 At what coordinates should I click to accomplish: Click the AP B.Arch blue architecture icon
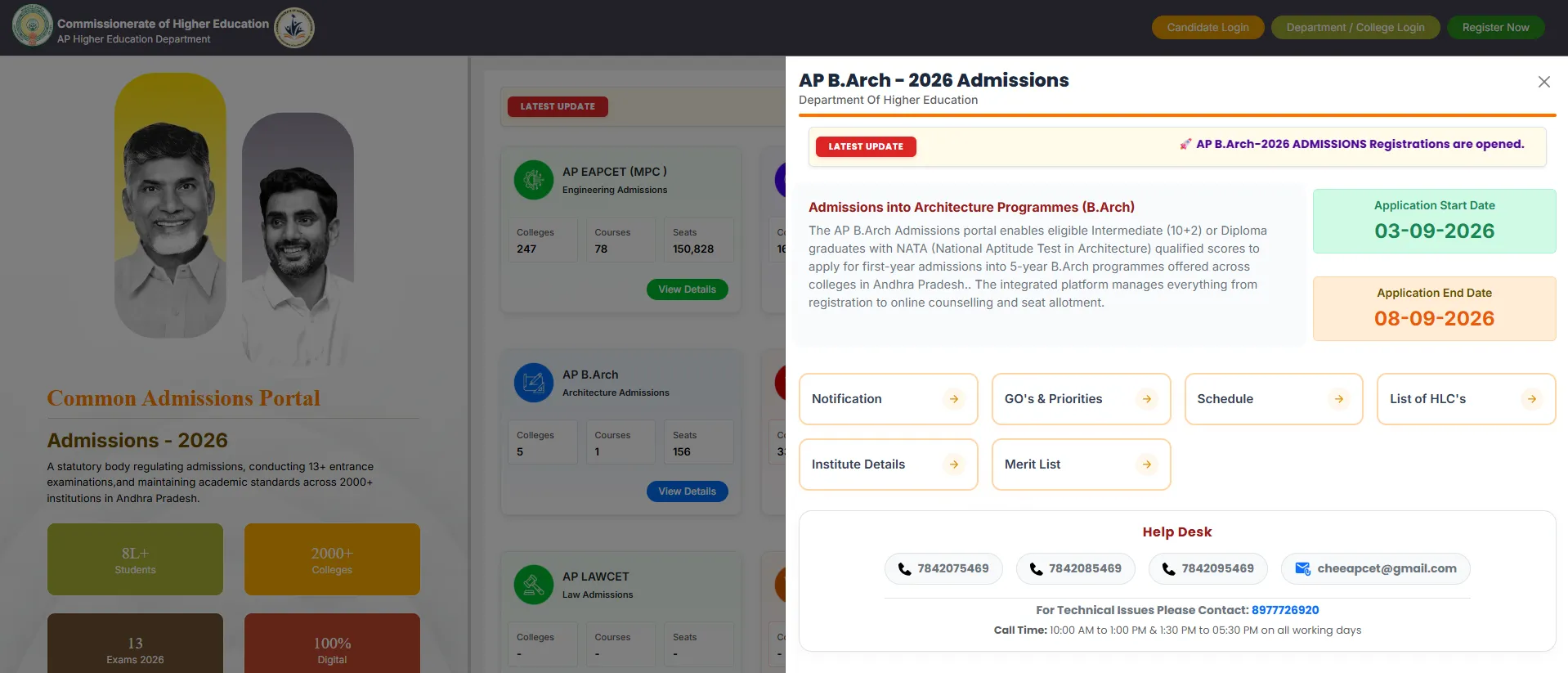(534, 383)
